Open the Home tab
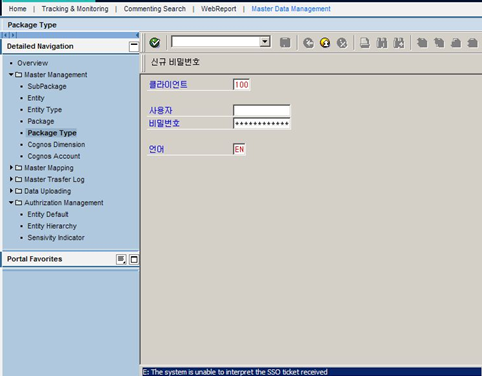482x376 pixels. [17, 9]
